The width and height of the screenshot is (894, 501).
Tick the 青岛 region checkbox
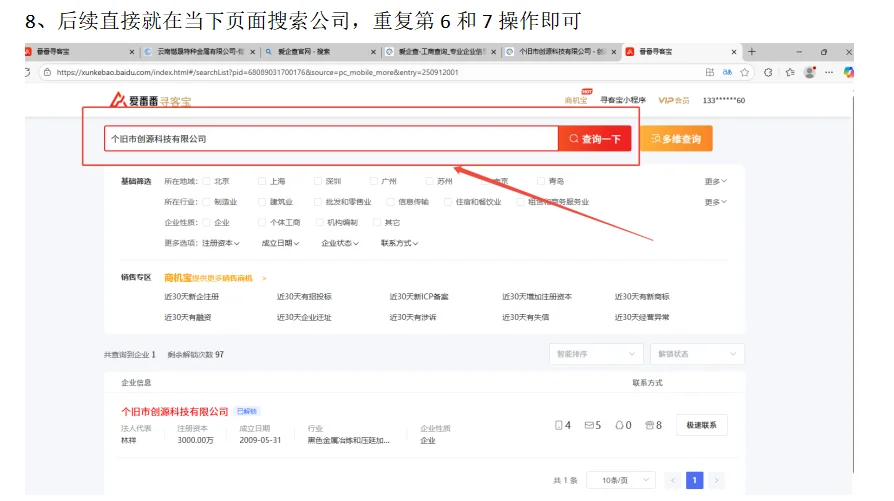541,181
